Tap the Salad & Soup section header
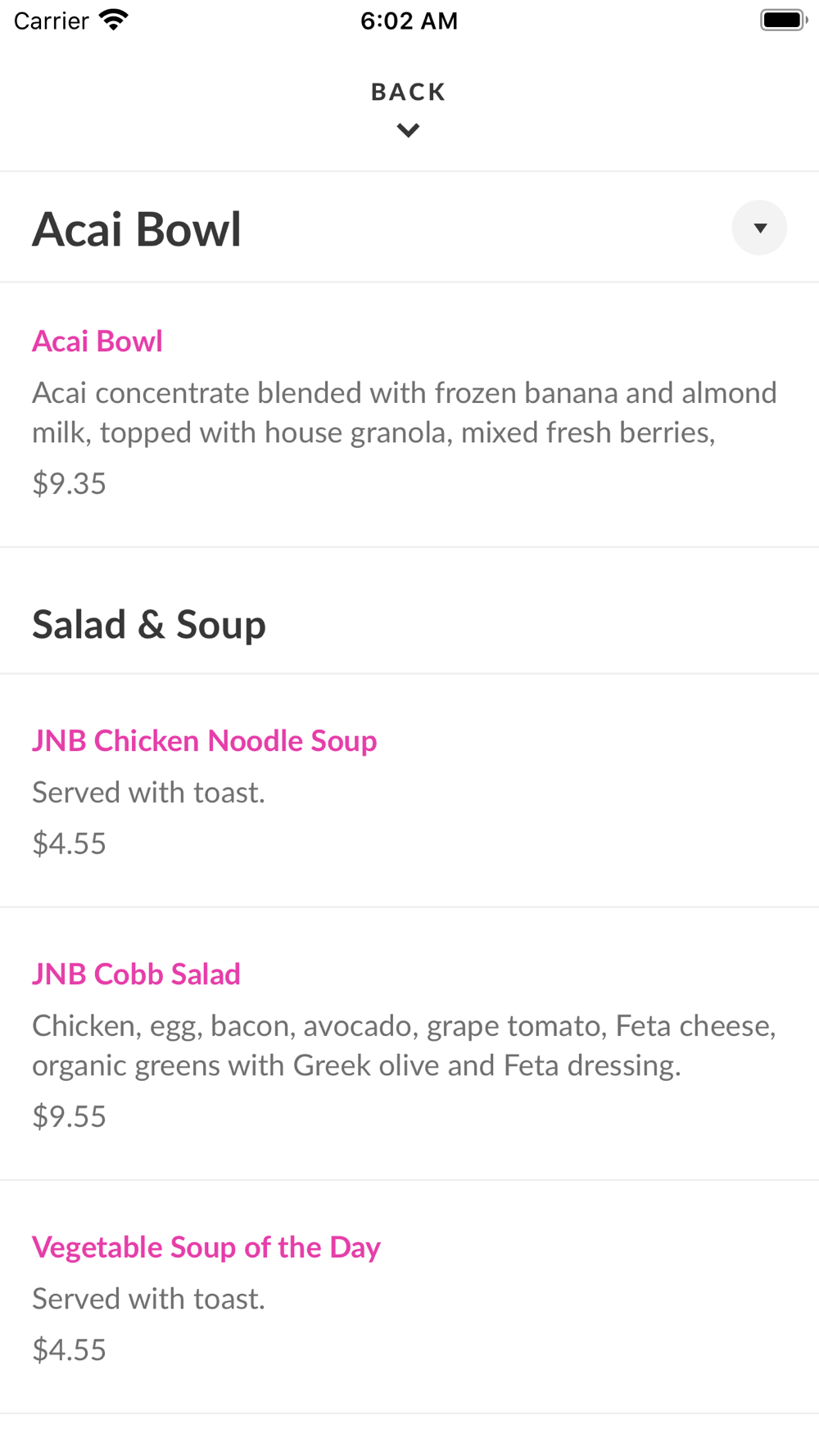819x1456 pixels. [149, 625]
